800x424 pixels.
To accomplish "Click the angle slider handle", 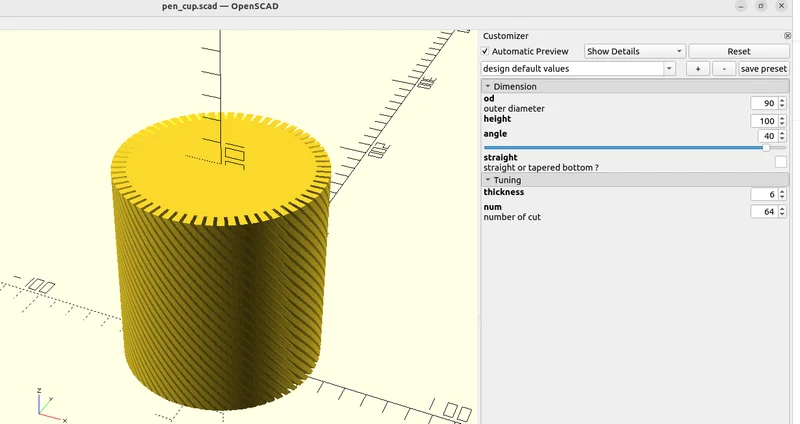I will tap(766, 147).
